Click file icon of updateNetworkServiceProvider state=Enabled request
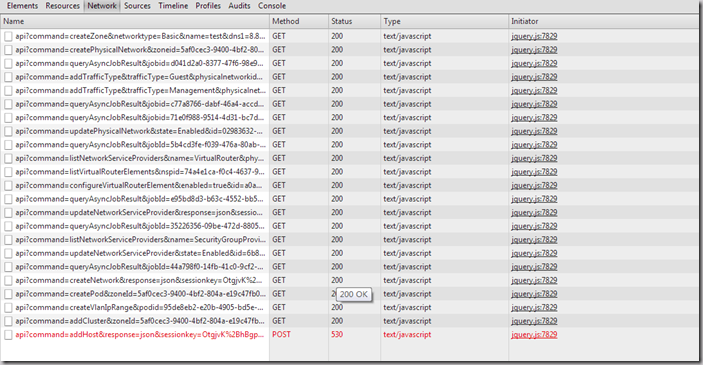 tap(8, 253)
